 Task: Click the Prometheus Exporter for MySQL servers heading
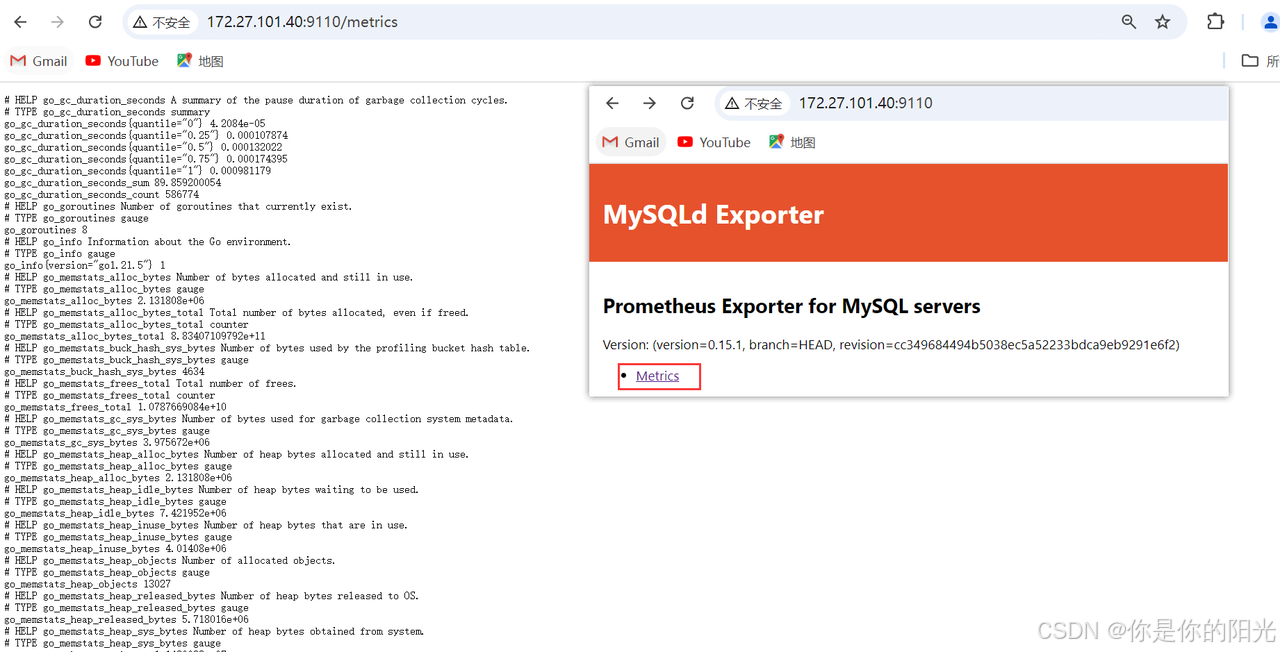click(791, 306)
